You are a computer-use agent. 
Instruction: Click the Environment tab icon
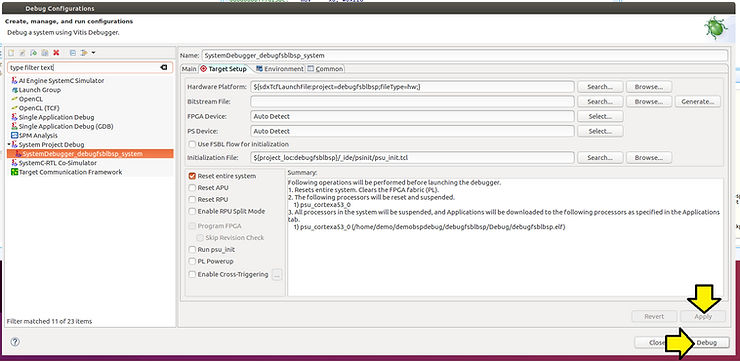tap(259, 69)
